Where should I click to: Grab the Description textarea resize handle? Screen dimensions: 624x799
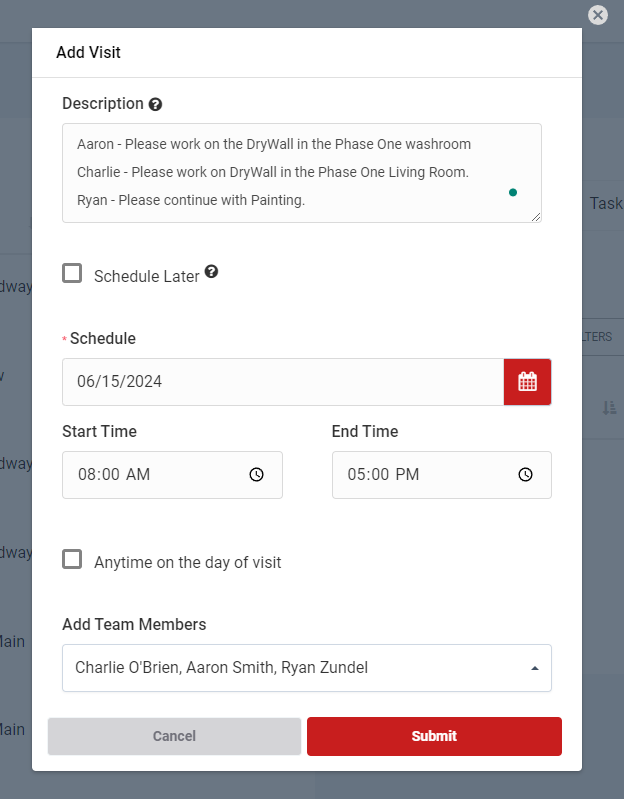pos(536,217)
